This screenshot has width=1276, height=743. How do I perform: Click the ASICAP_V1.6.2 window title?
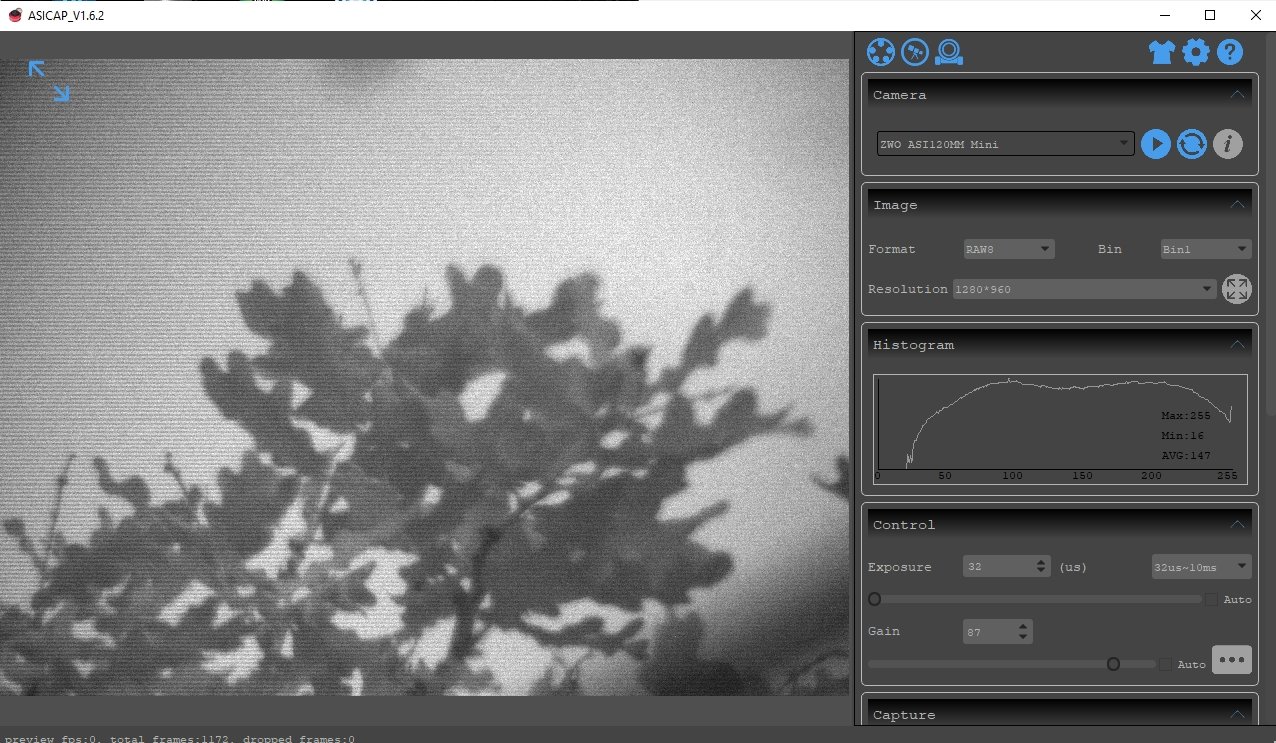[x=66, y=15]
